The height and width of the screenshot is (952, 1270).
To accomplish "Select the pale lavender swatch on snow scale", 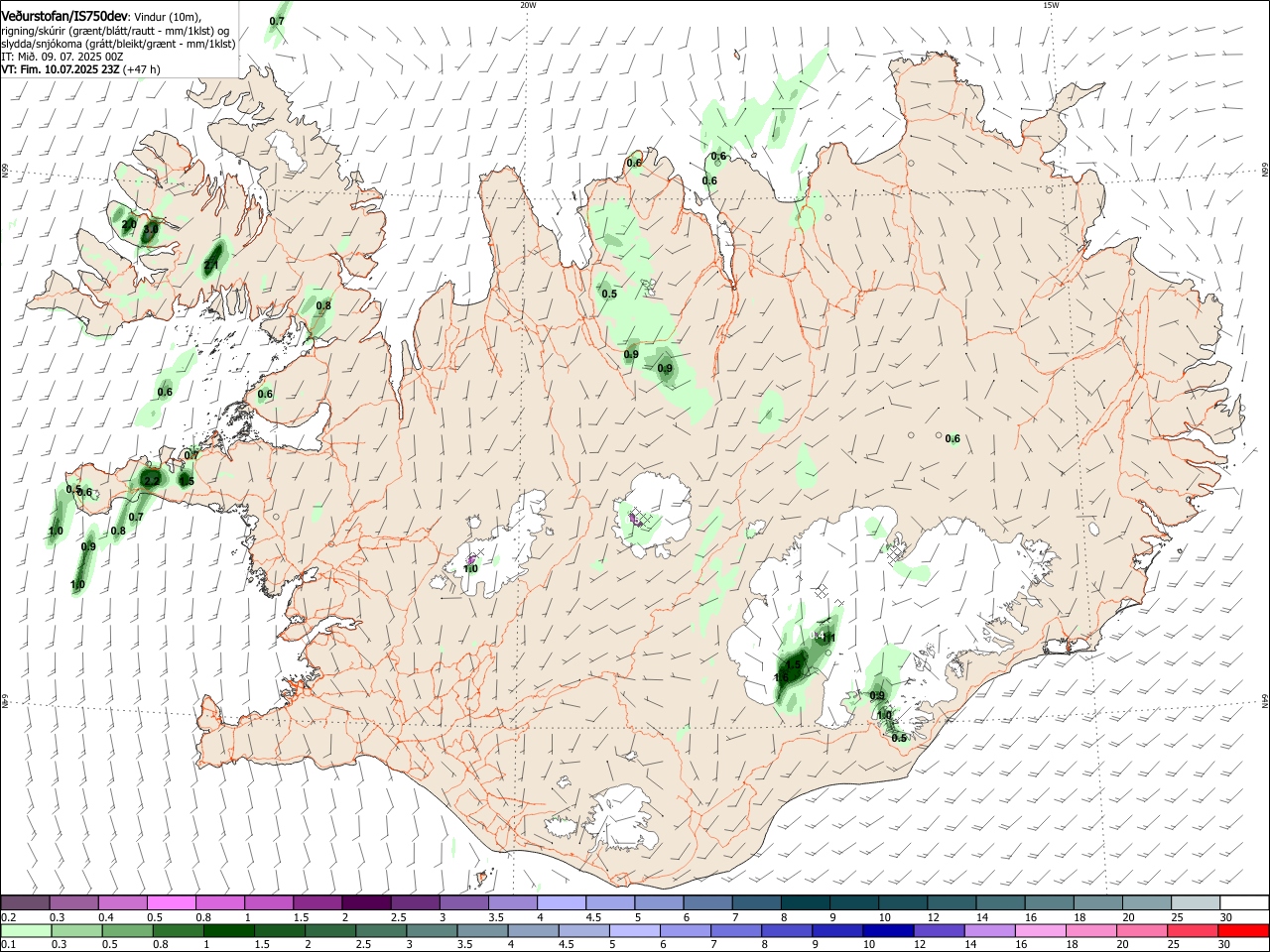I will (x=561, y=903).
